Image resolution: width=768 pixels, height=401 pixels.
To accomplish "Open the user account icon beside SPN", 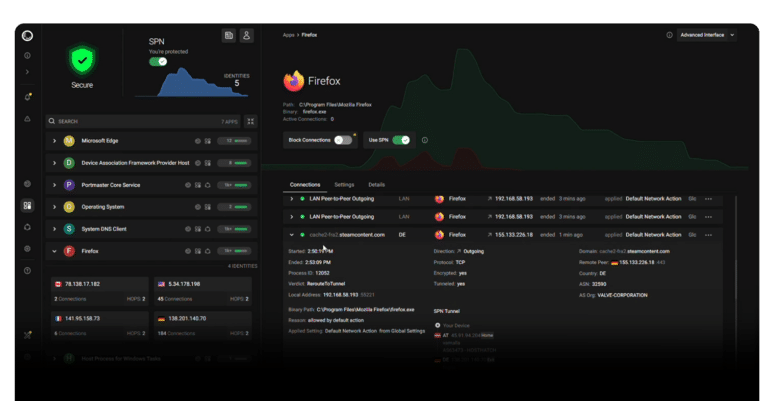I will [x=246, y=36].
